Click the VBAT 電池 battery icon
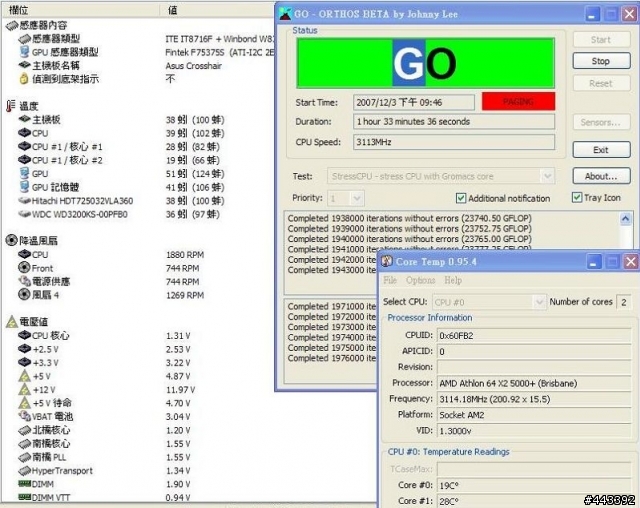The image size is (640, 508). (24, 416)
